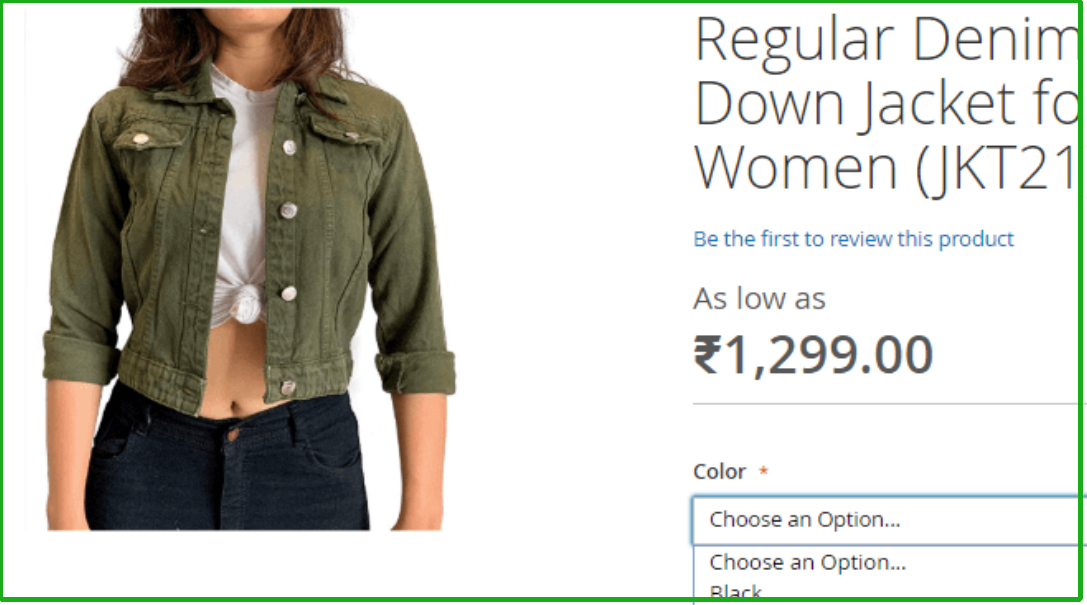This screenshot has width=1087, height=605.
Task: Click the As low as label
Action: 759,299
